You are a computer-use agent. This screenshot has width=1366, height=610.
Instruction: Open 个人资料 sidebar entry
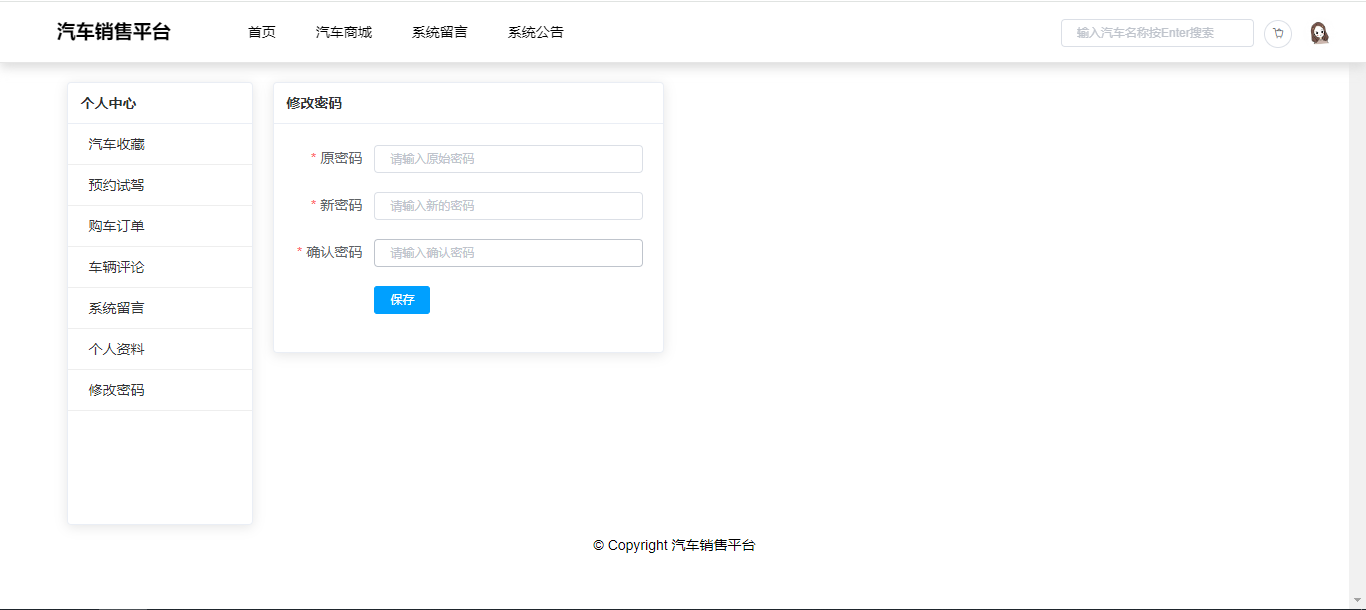pos(160,349)
